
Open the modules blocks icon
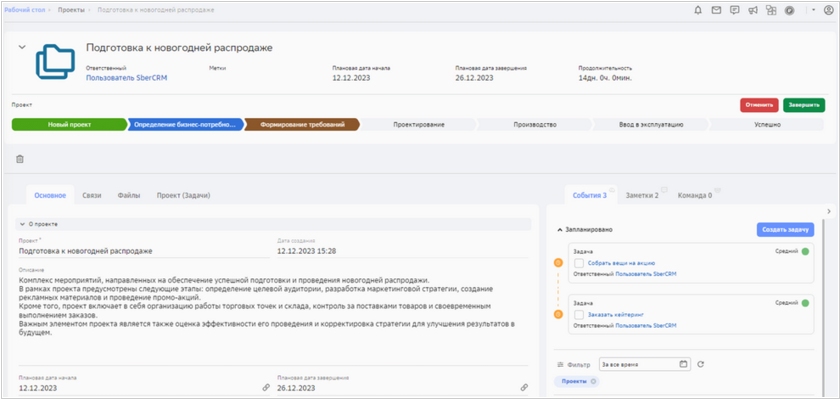(x=771, y=10)
